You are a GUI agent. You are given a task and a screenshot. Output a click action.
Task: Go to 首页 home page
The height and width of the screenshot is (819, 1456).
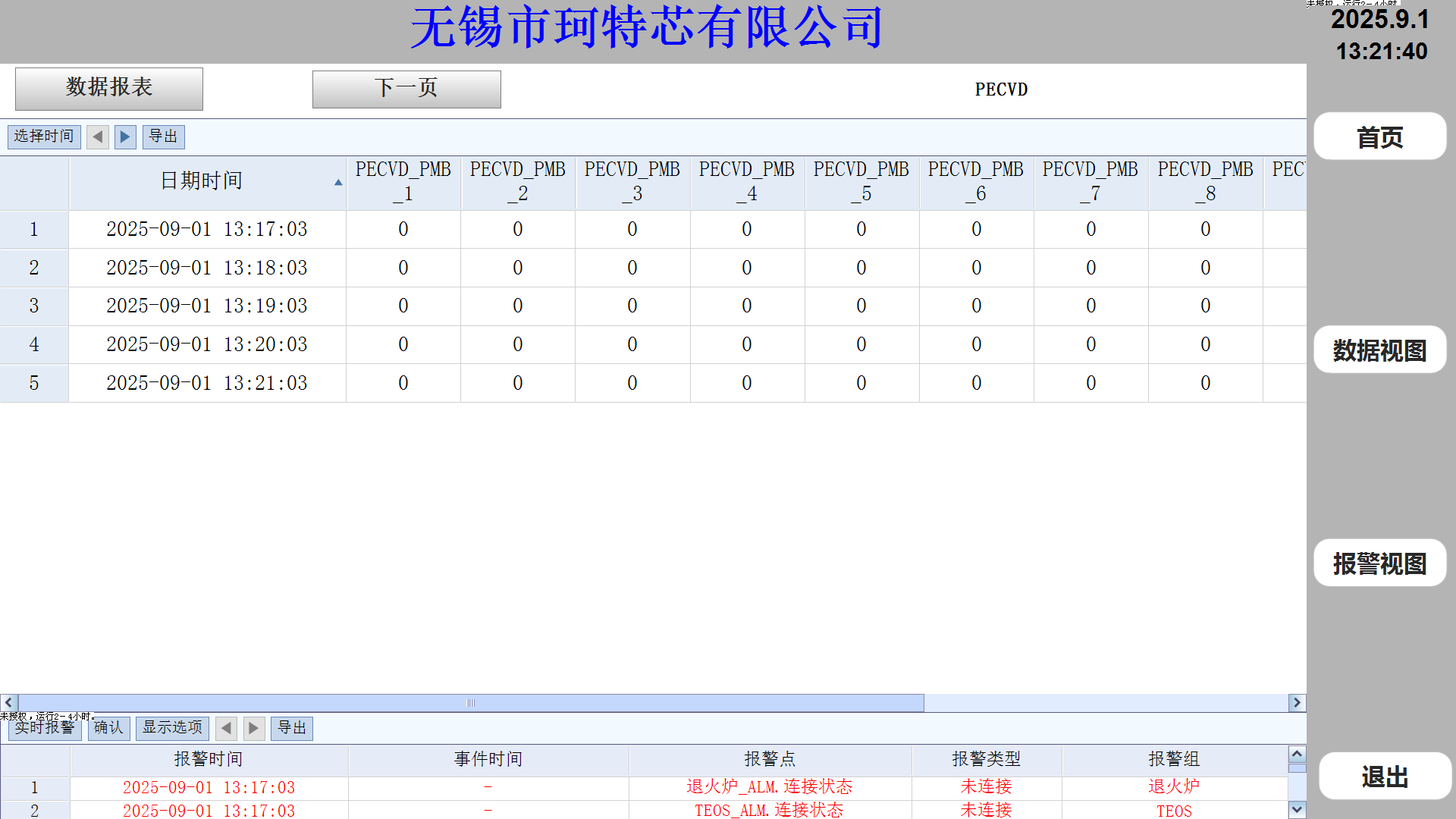[x=1379, y=137]
